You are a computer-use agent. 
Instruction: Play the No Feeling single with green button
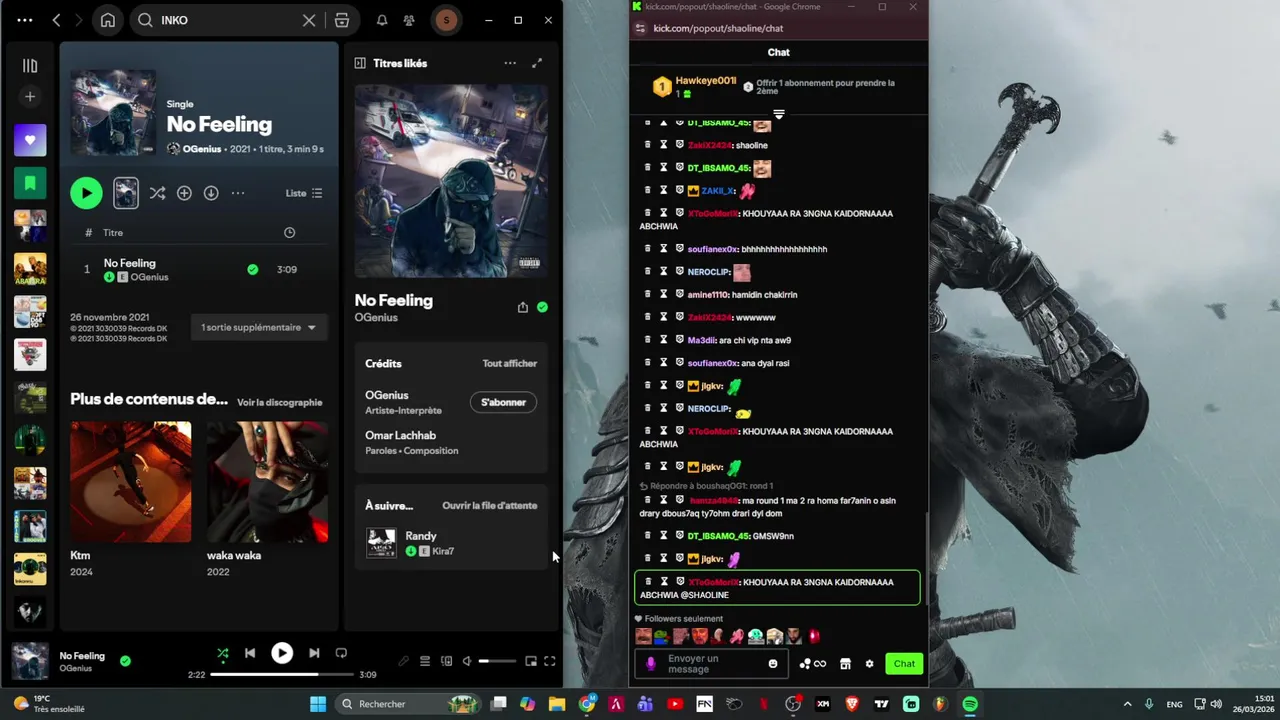point(86,193)
